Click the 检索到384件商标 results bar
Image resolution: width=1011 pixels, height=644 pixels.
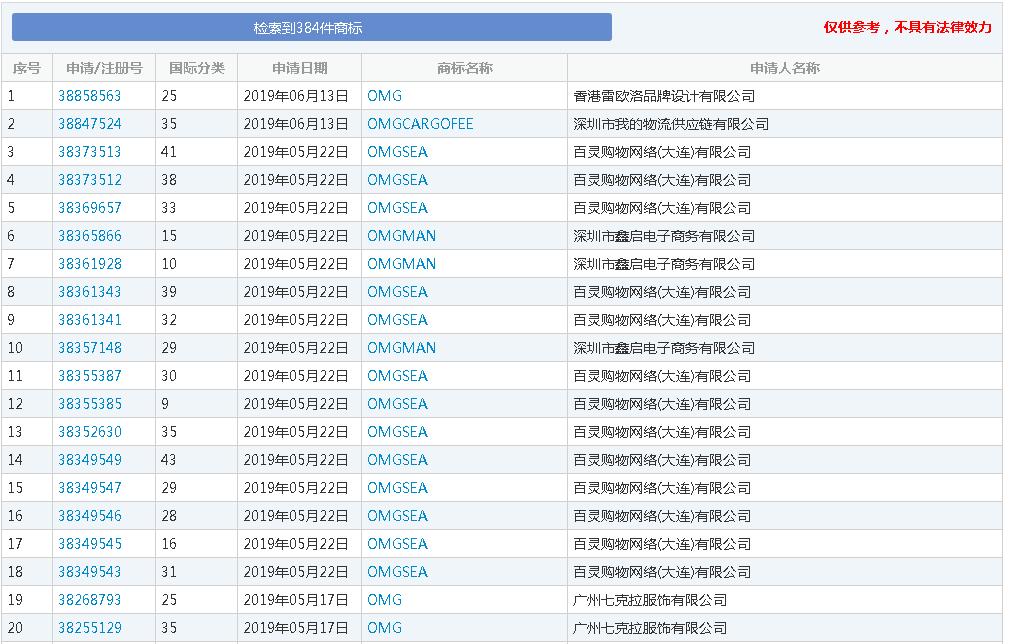[x=311, y=28]
